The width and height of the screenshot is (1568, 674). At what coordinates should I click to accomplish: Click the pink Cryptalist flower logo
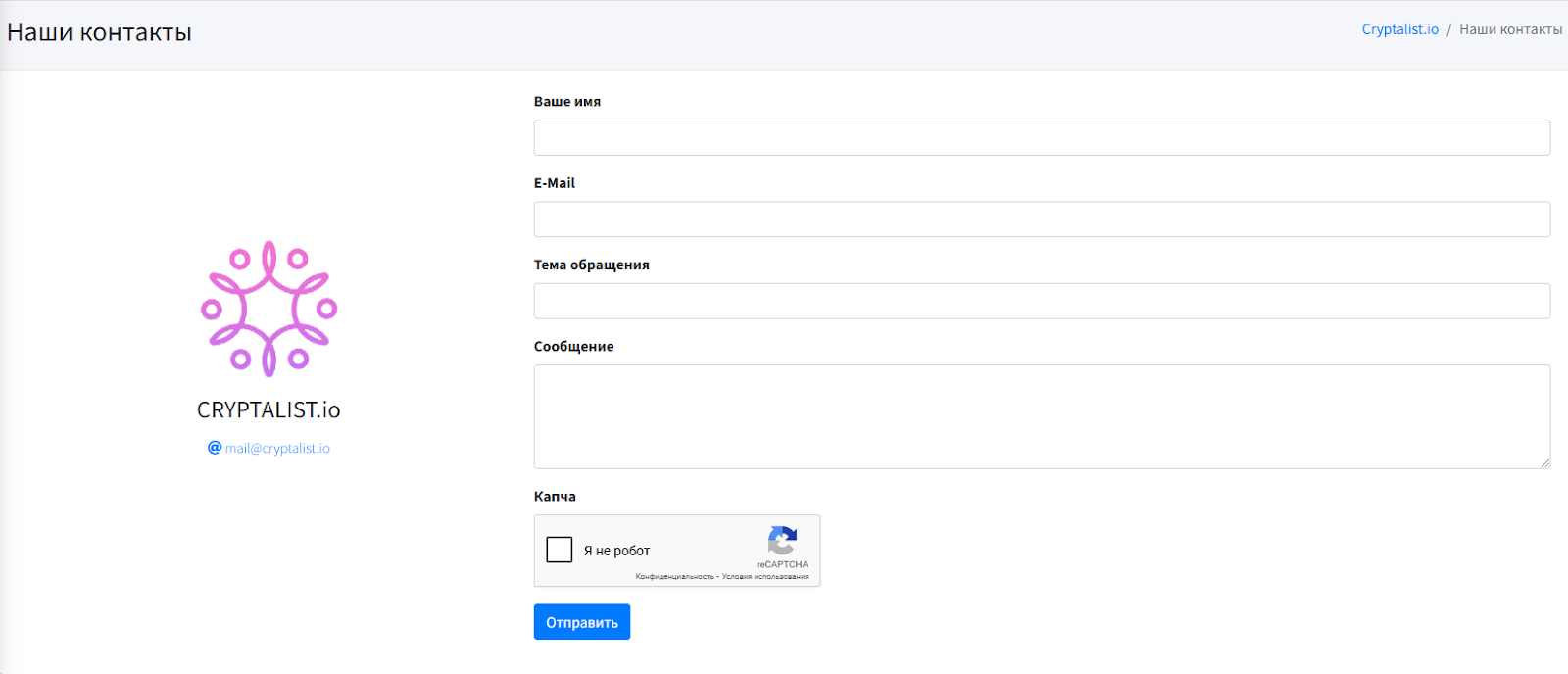[269, 309]
